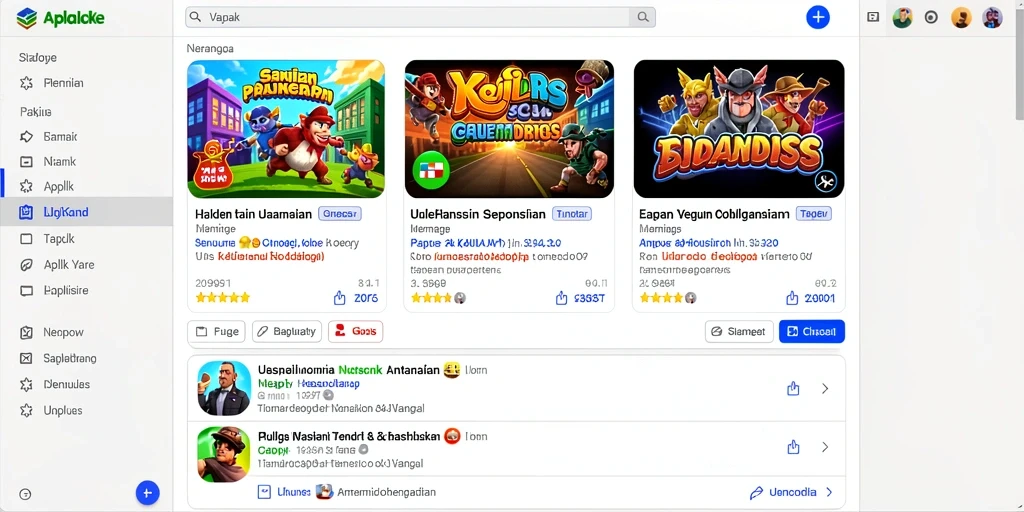Click the share icon on the second list row
The image size is (1024, 512).
[793, 447]
